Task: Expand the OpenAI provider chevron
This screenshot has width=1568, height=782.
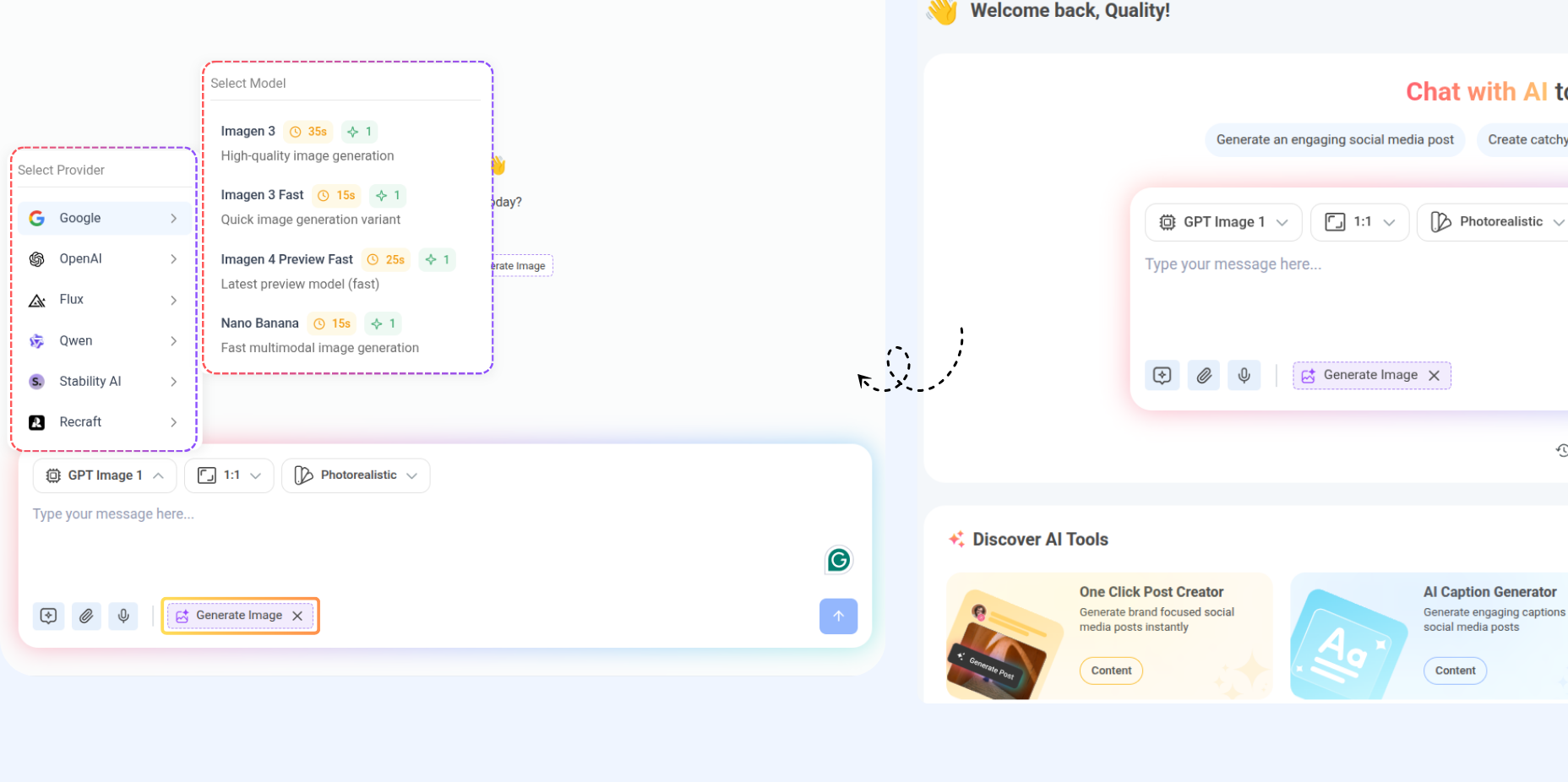Action: (173, 259)
